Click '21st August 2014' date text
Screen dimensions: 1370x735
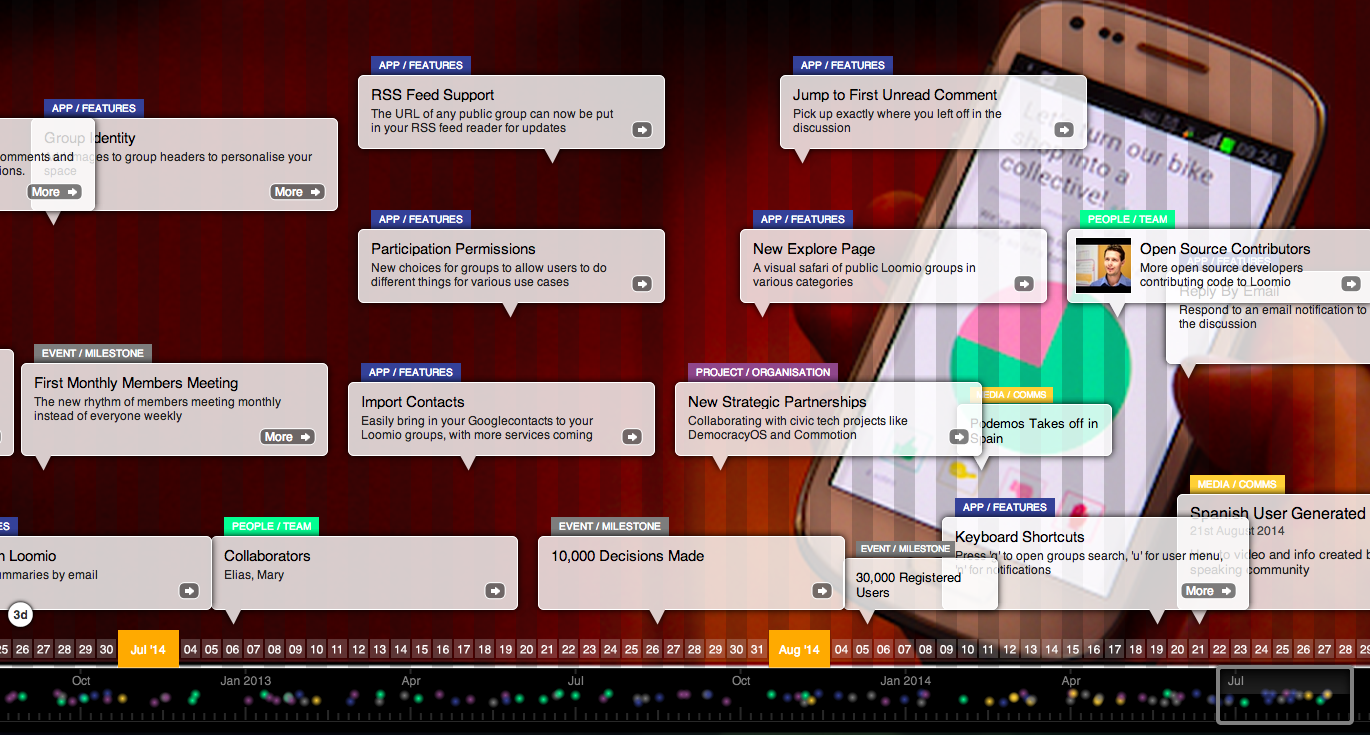point(1237,531)
